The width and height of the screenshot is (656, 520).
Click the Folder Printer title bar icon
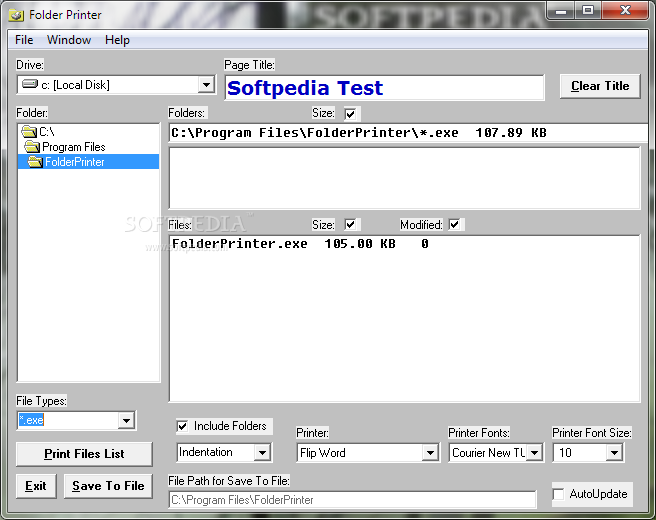pyautogui.click(x=16, y=15)
